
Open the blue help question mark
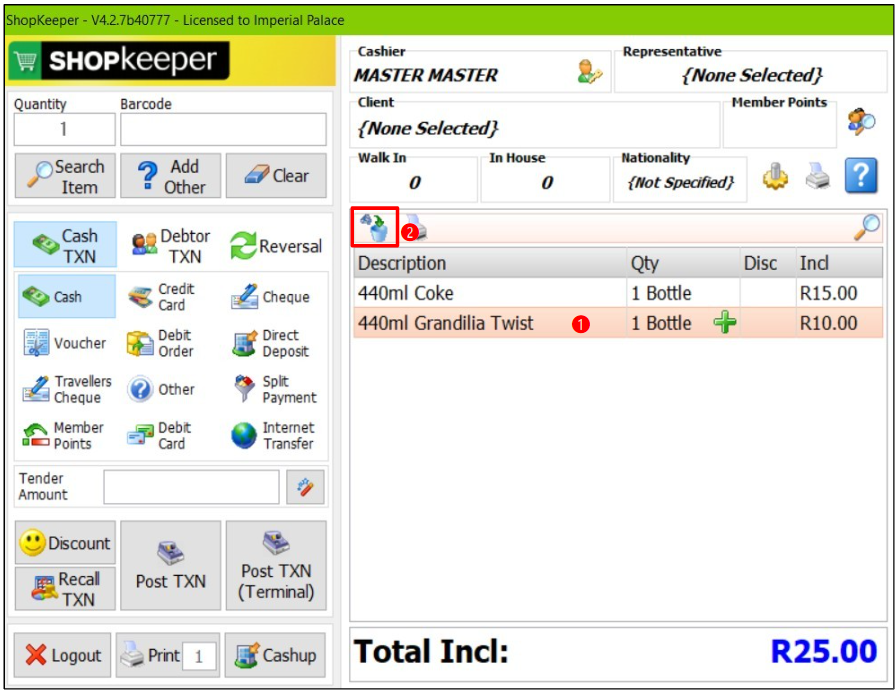861,175
